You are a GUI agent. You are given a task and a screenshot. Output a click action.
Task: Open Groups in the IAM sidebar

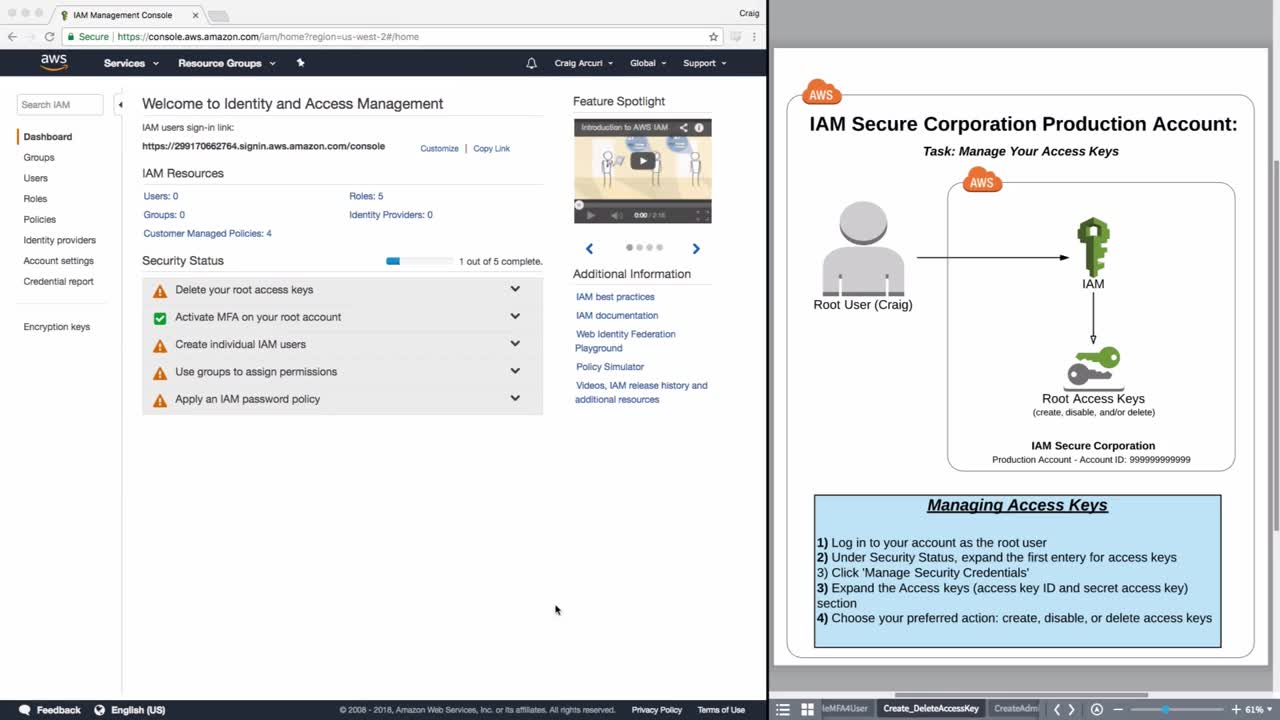(x=39, y=158)
